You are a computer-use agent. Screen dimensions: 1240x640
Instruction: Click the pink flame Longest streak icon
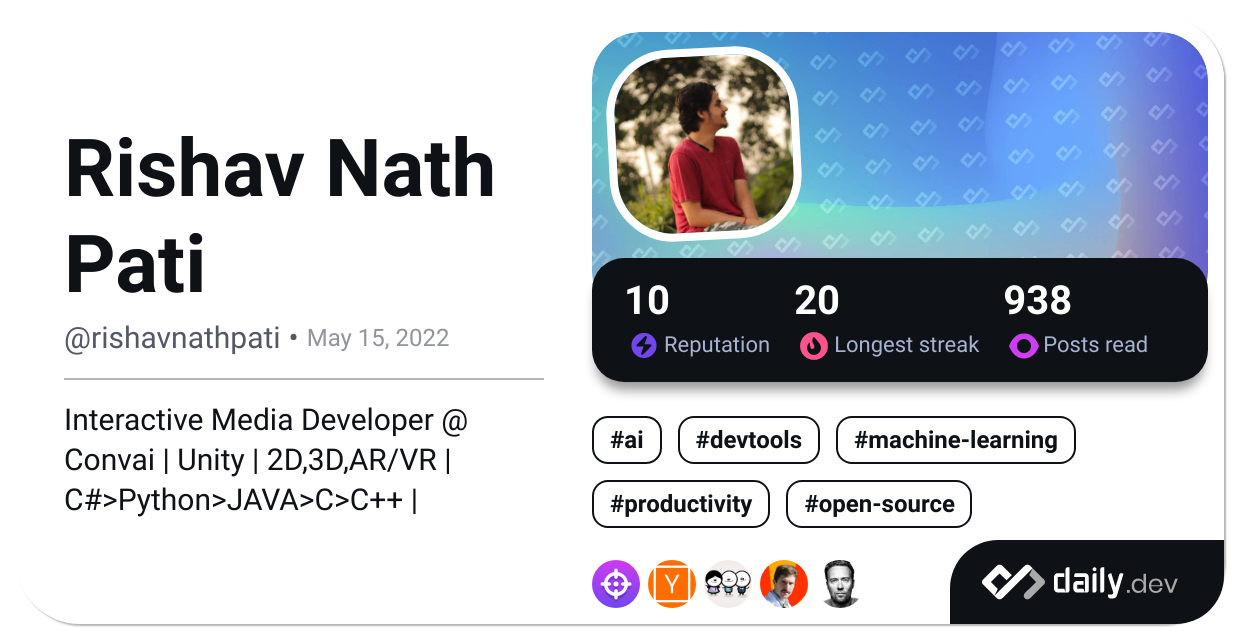[814, 346]
